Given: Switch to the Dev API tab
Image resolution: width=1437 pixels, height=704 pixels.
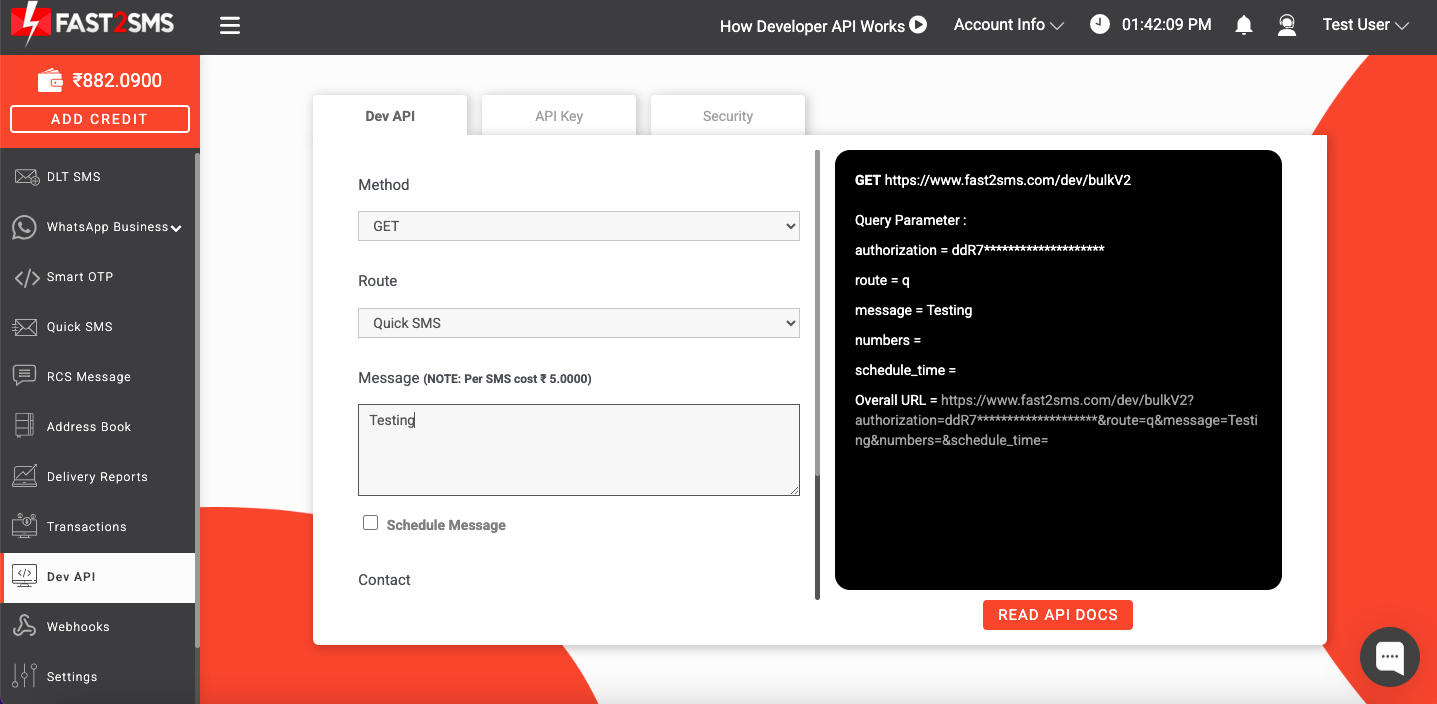Looking at the screenshot, I should point(390,116).
